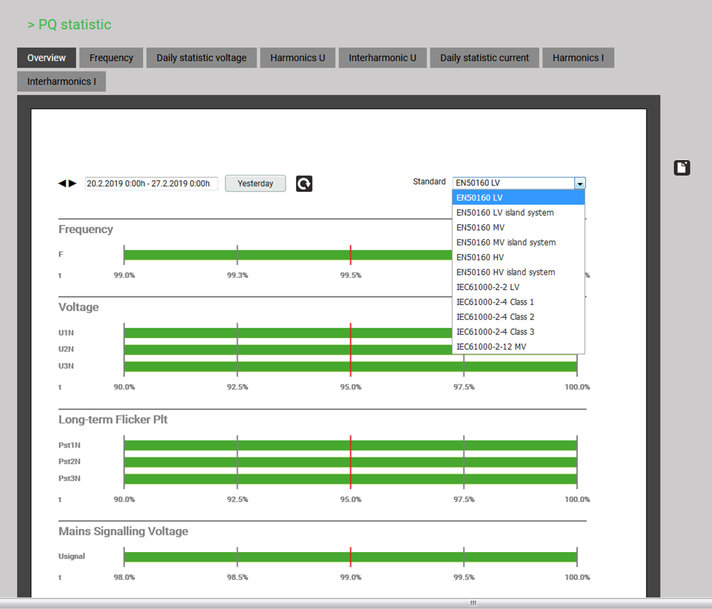Image resolution: width=712 pixels, height=609 pixels.
Task: Pick EN50160 MV island system
Action: tap(518, 243)
